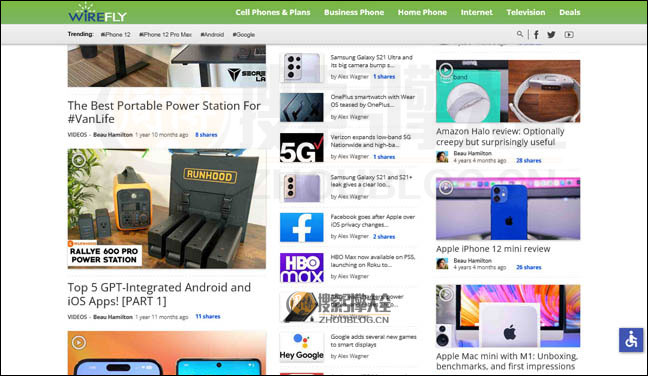Image resolution: width=648 pixels, height=376 pixels.
Task: Open OnePlus smartwatch Wear OS story
Action: click(x=372, y=101)
